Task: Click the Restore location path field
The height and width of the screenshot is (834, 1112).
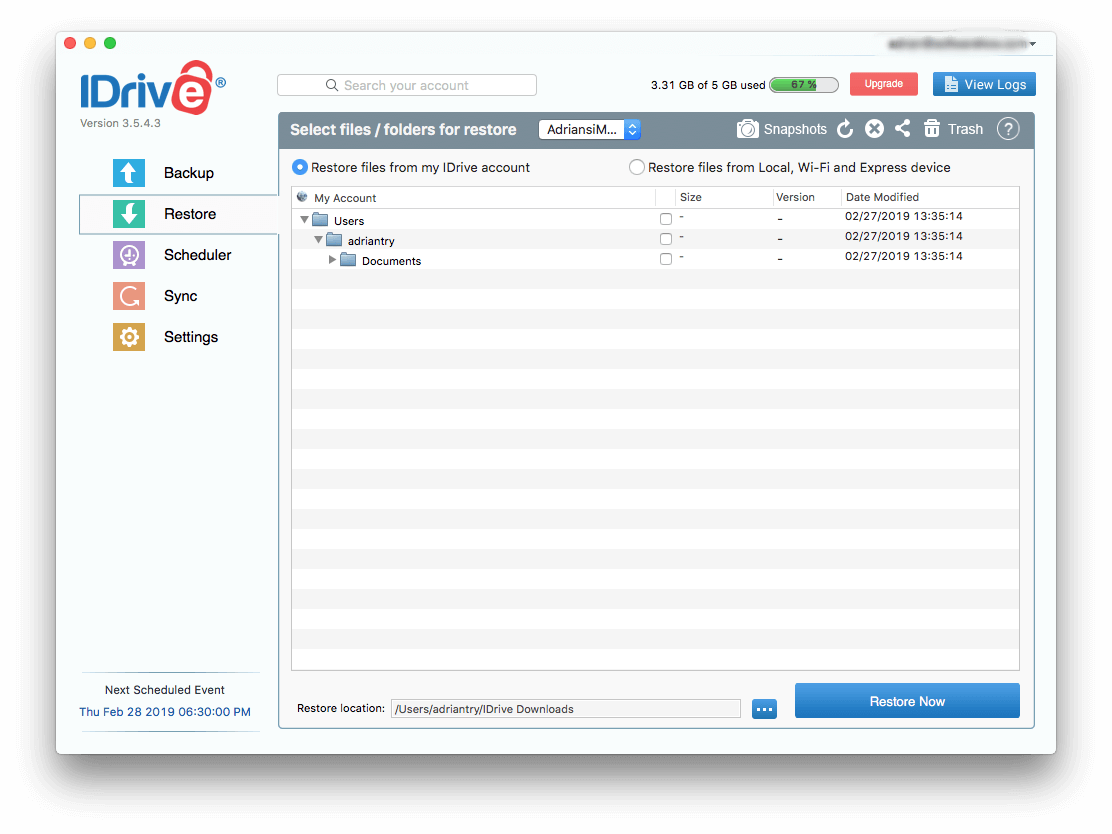Action: pyautogui.click(x=566, y=709)
